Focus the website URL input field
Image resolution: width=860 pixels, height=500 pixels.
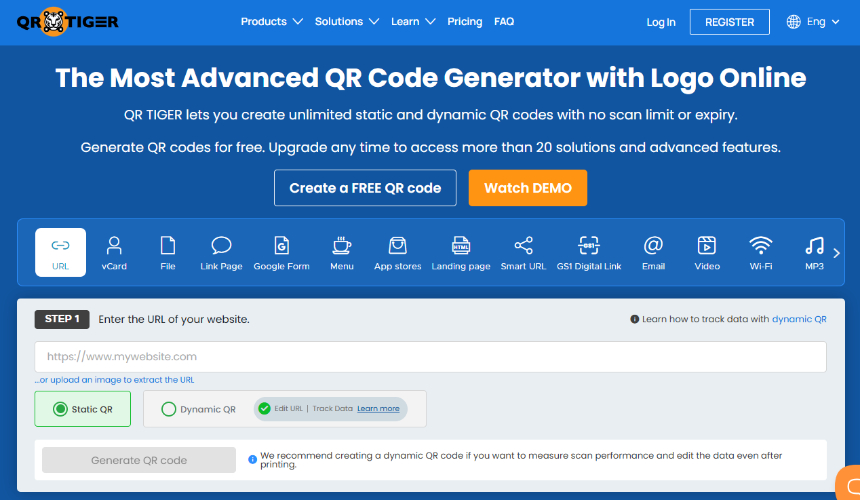point(431,357)
